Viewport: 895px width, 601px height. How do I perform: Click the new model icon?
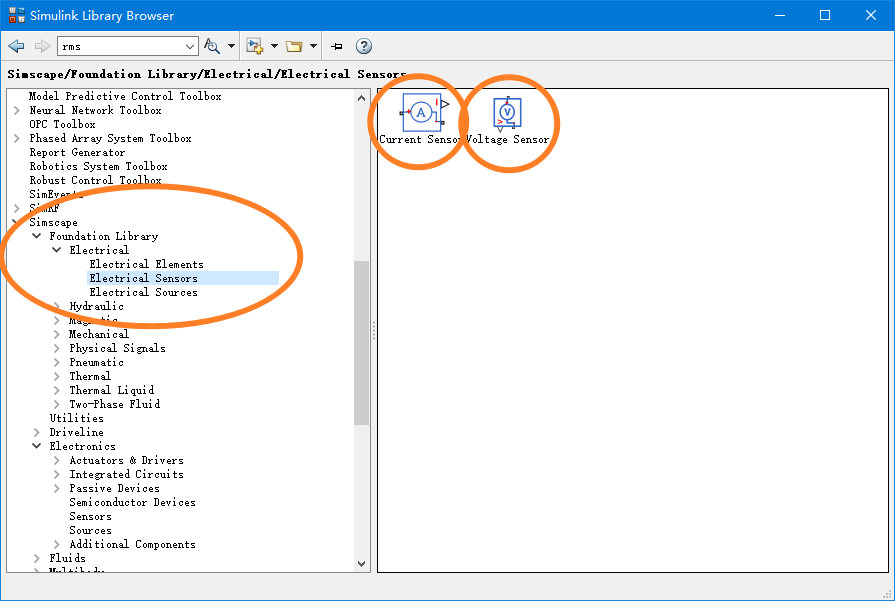[x=255, y=46]
